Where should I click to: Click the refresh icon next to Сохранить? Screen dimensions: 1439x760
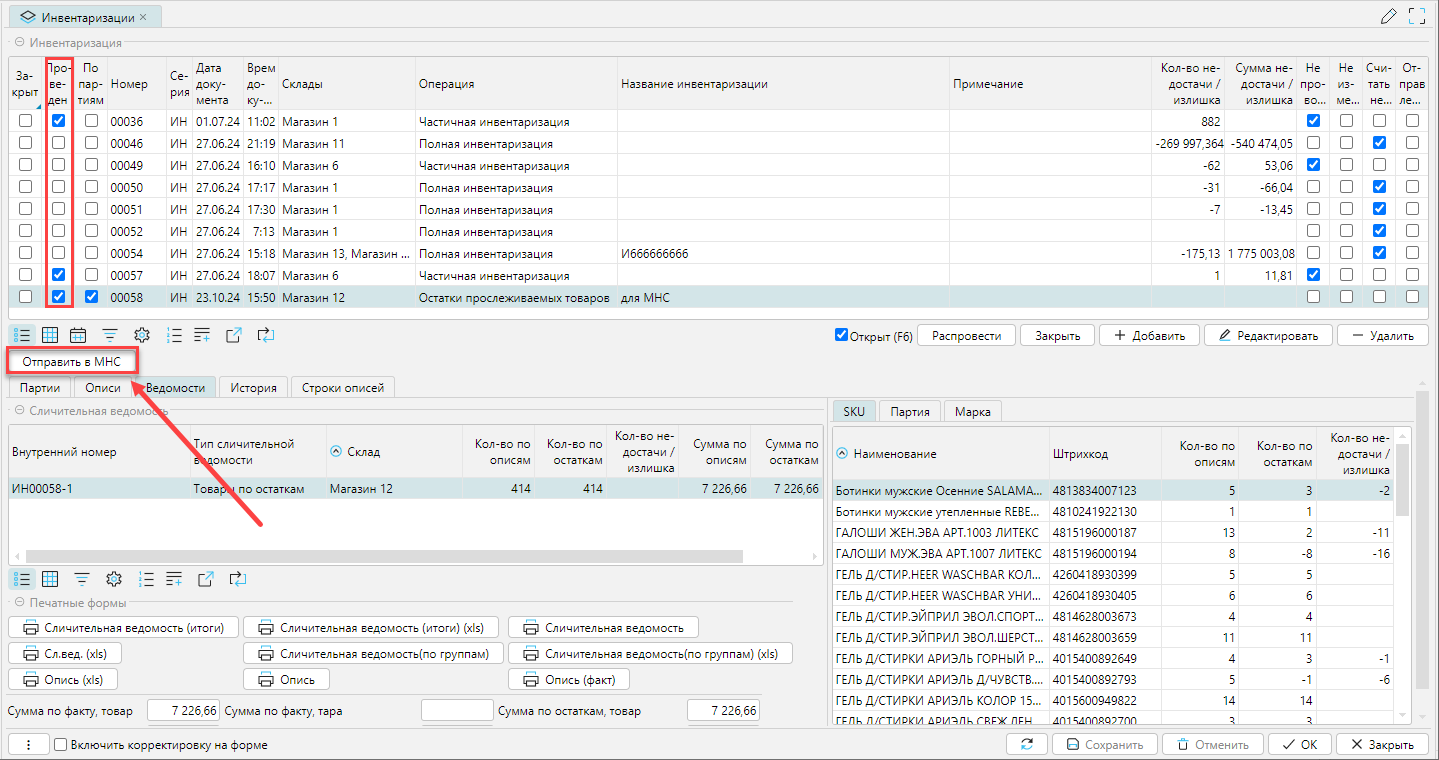tap(1027, 745)
